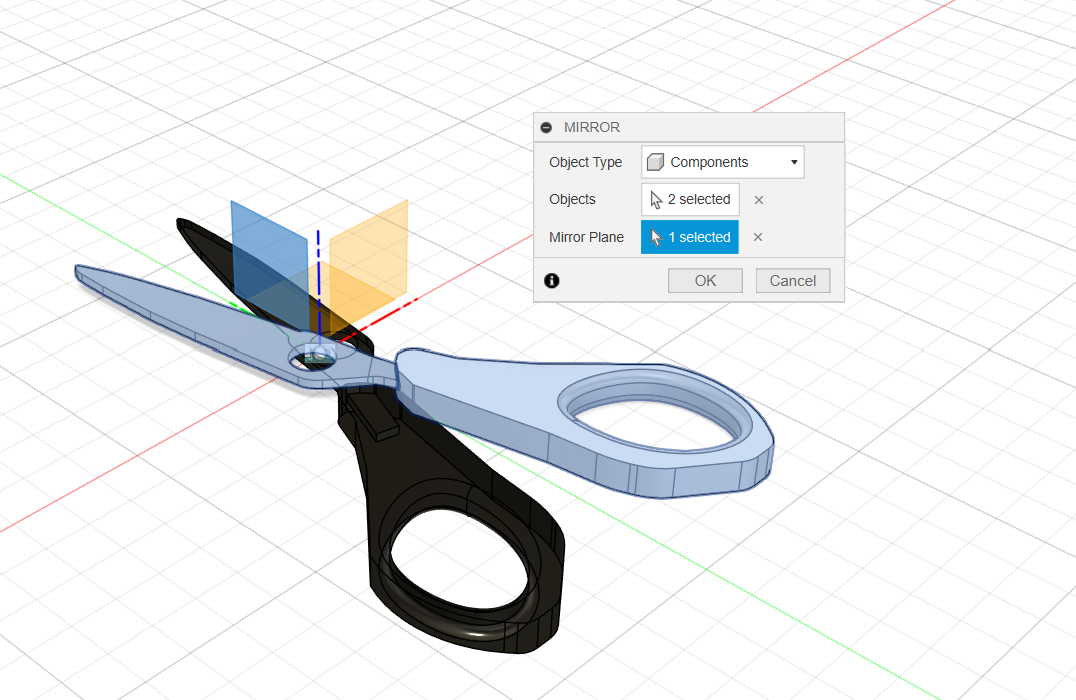The width and height of the screenshot is (1076, 700).
Task: Select the highlighted blue scissor blade
Action: coord(180,310)
